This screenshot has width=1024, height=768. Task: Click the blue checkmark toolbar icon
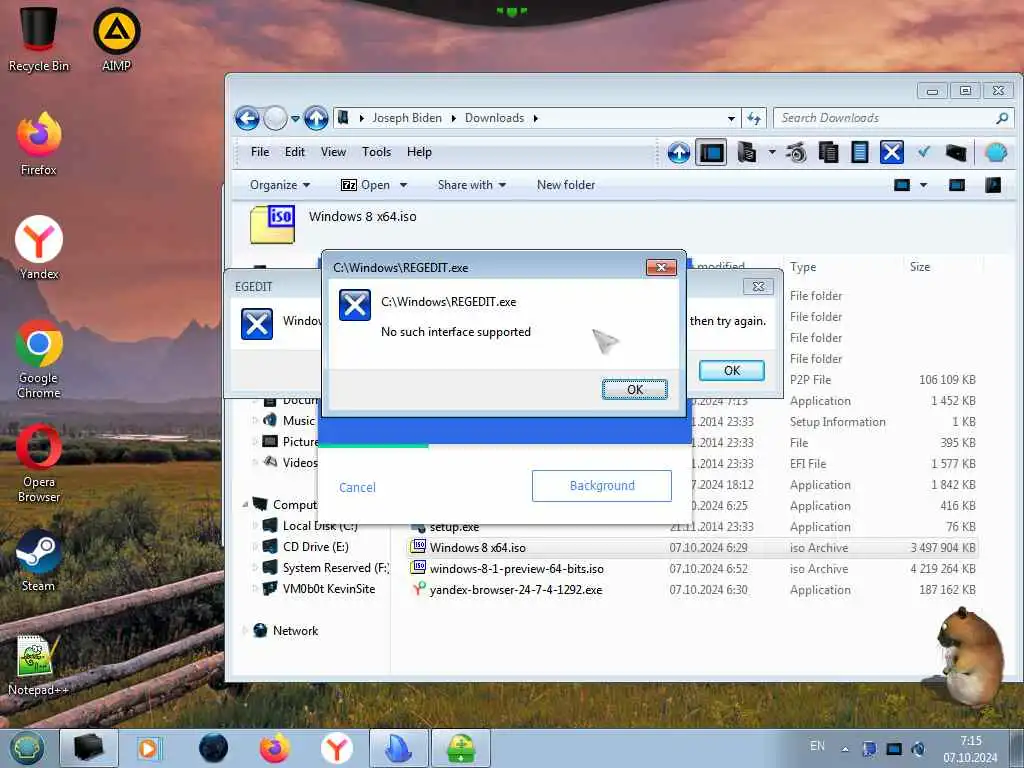tap(923, 152)
